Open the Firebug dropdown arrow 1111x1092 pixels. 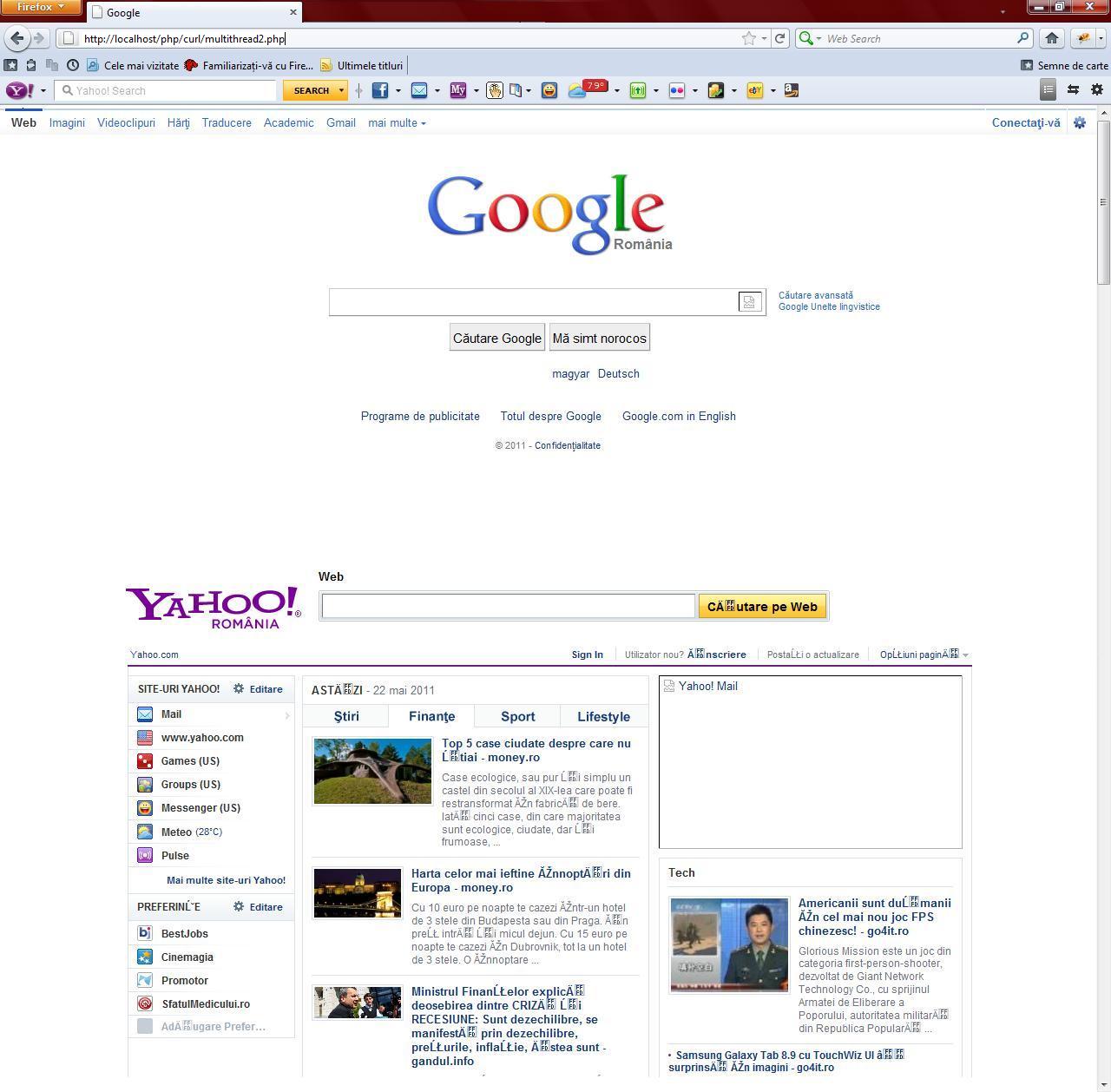click(x=1101, y=38)
